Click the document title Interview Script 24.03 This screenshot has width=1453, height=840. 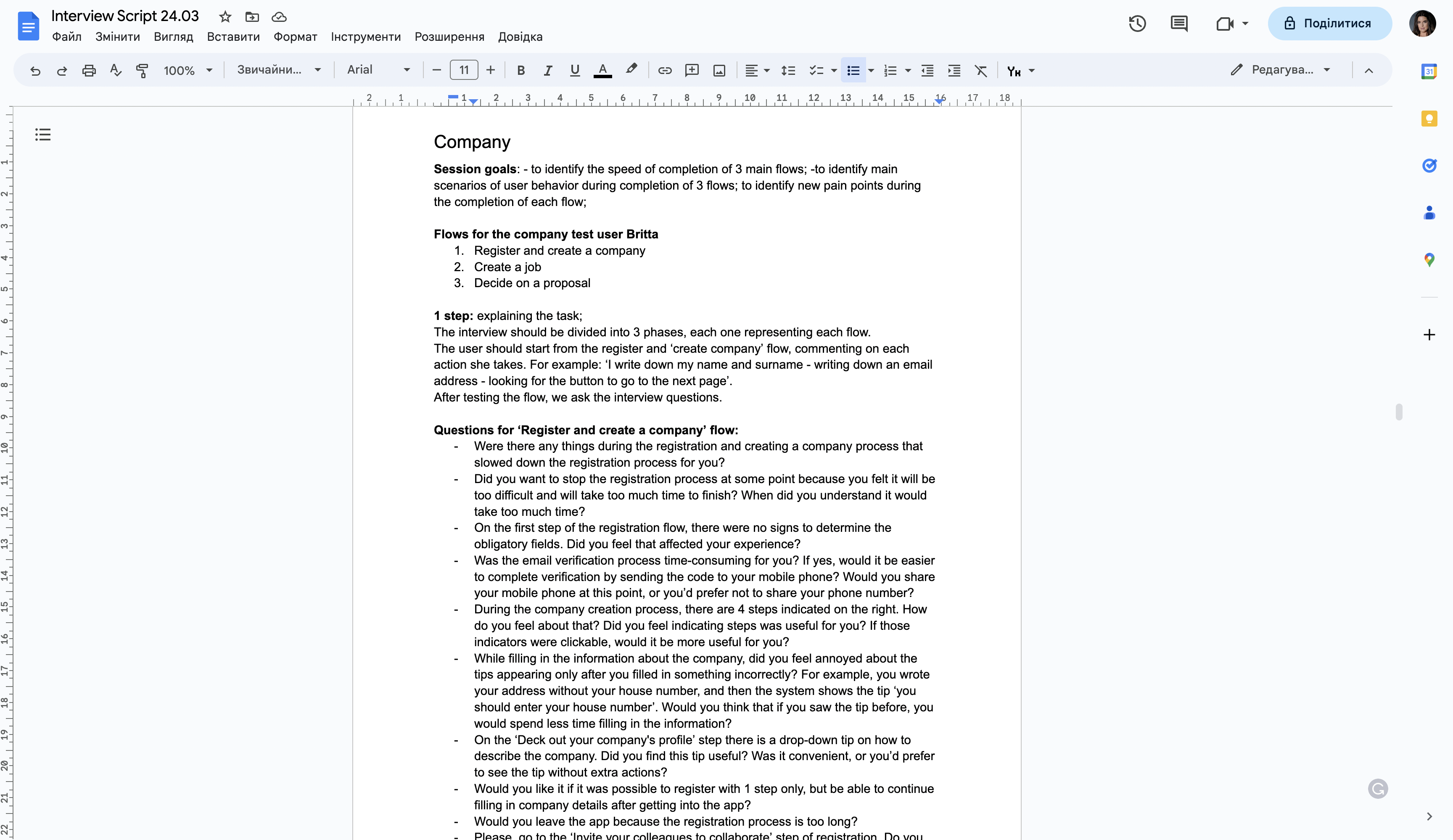point(124,16)
